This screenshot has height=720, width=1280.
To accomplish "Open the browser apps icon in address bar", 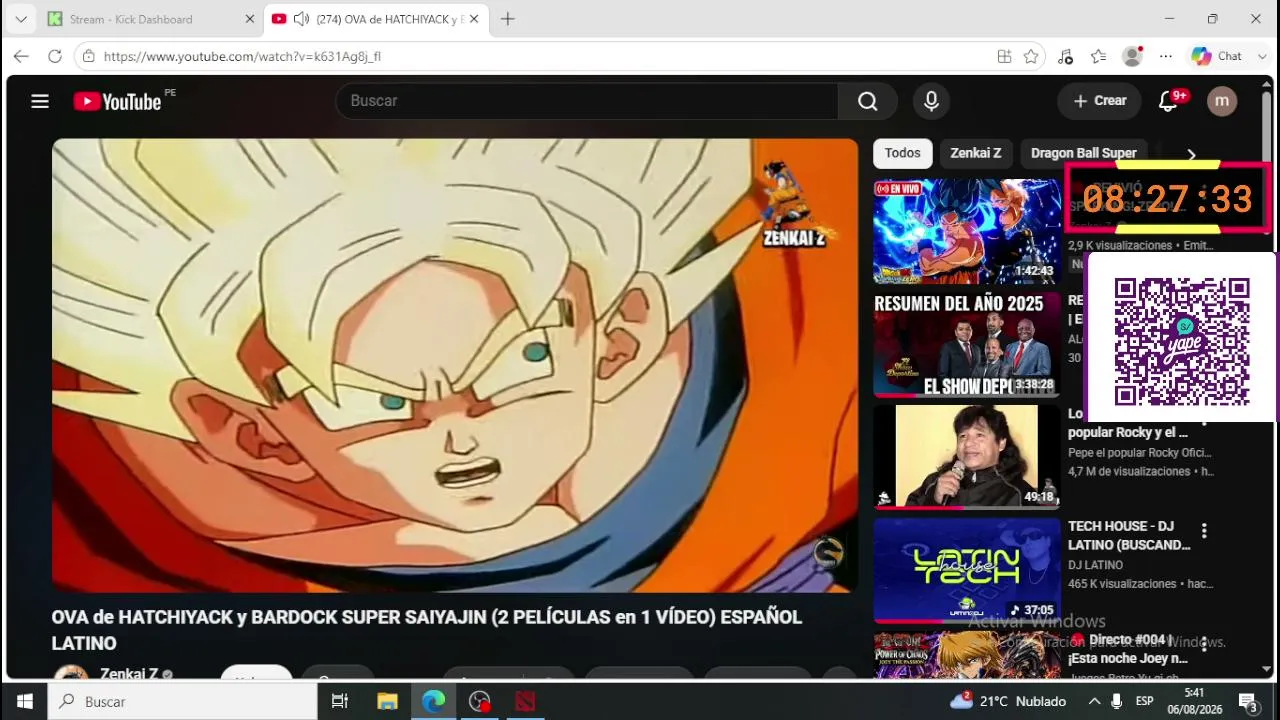I will (1004, 56).
